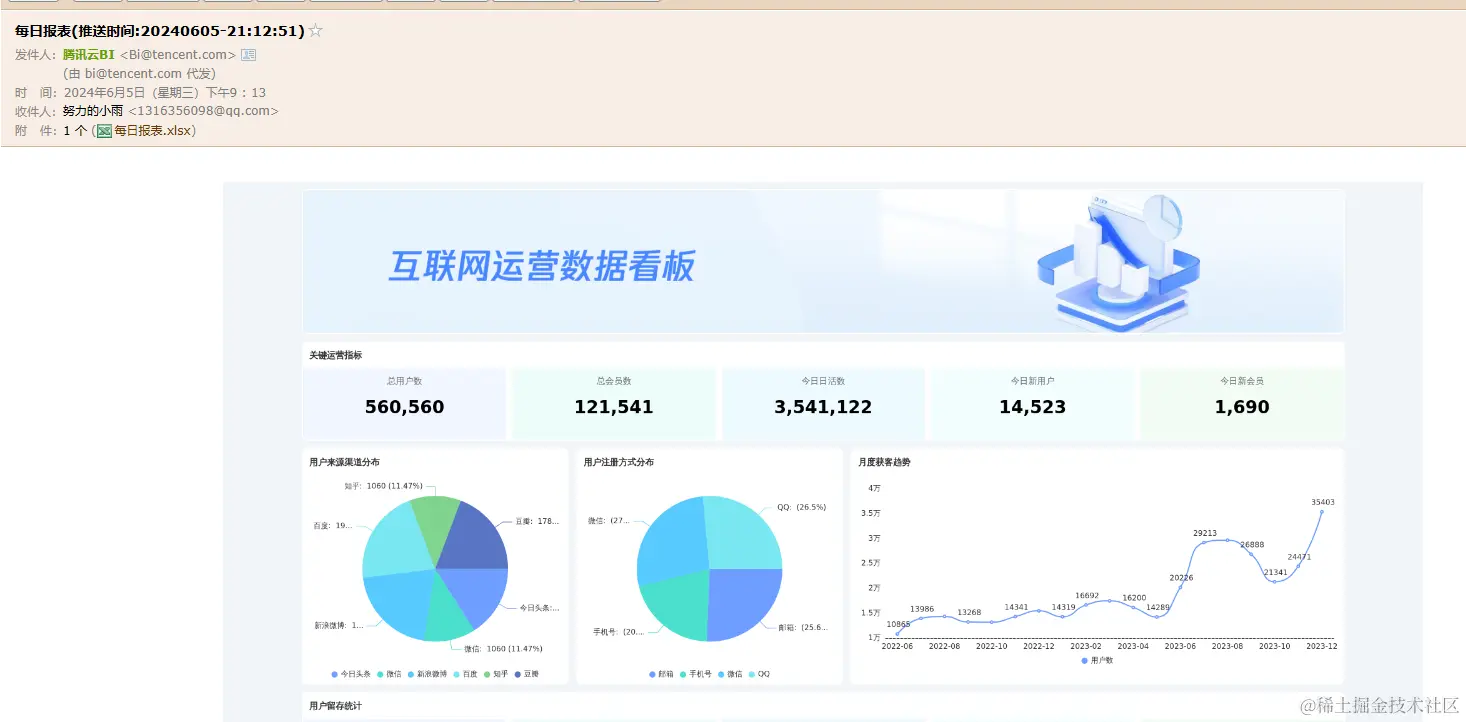Click the QQ: (26.5%) pie label

801,507
